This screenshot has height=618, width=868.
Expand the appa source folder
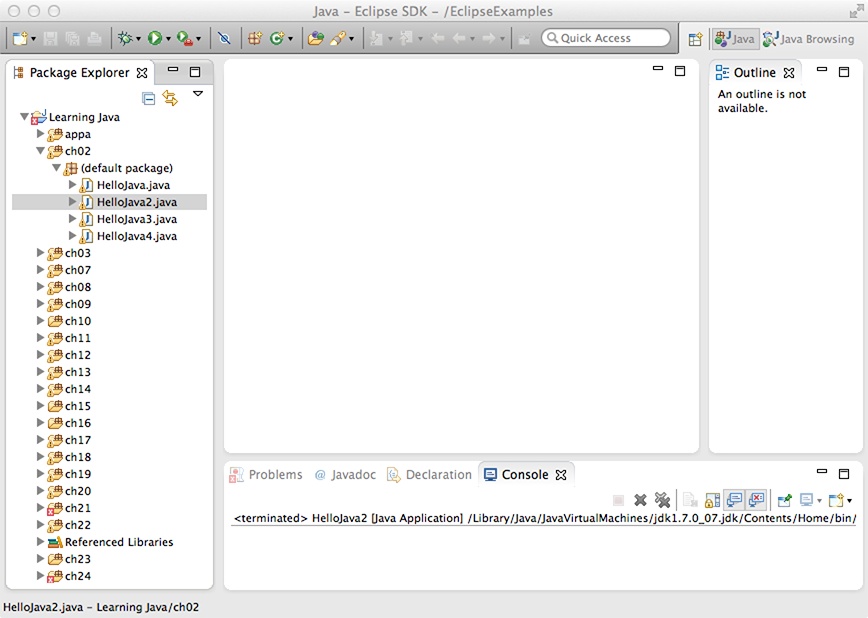coord(40,133)
